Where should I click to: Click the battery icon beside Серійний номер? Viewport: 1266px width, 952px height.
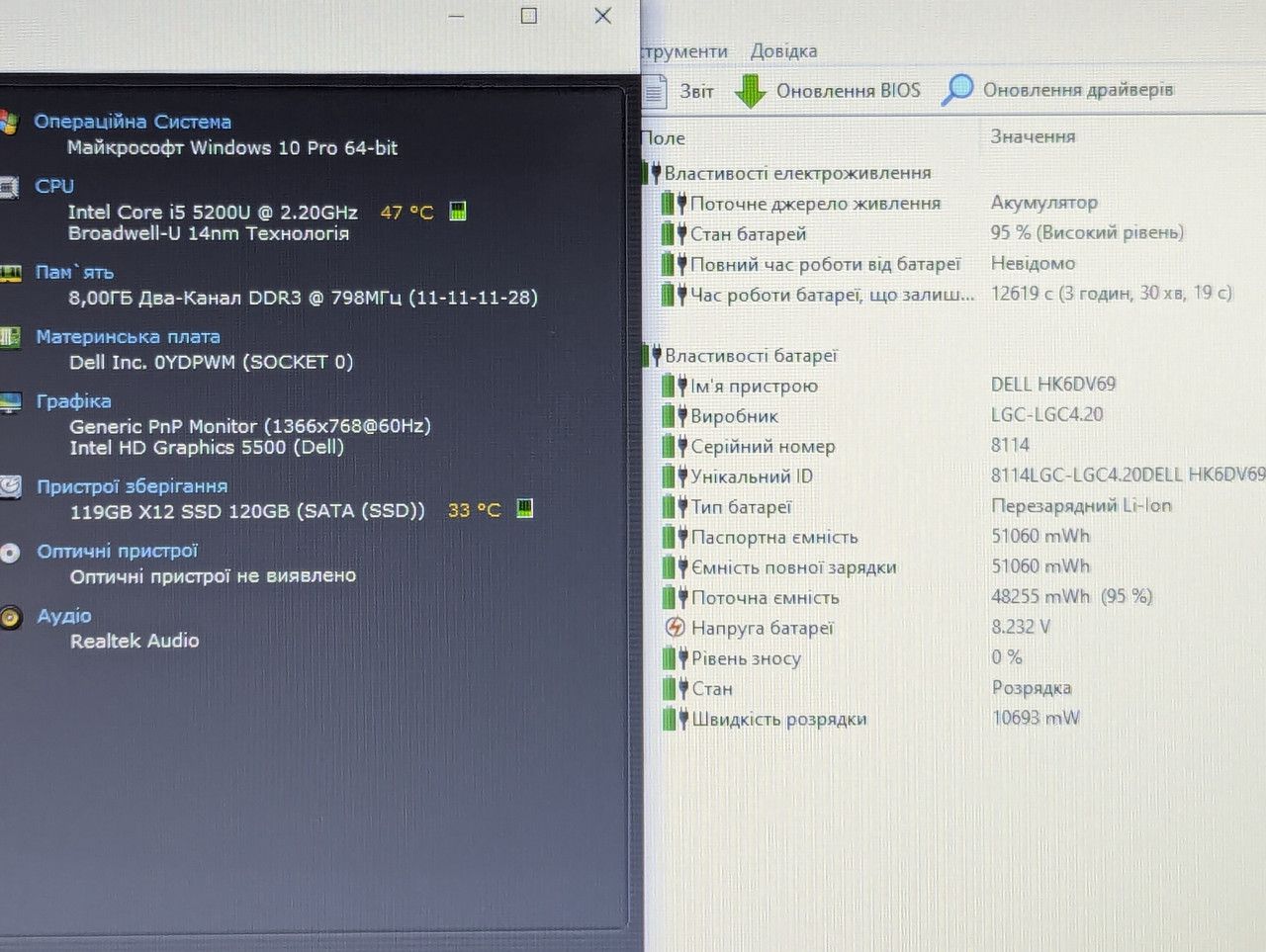(675, 447)
